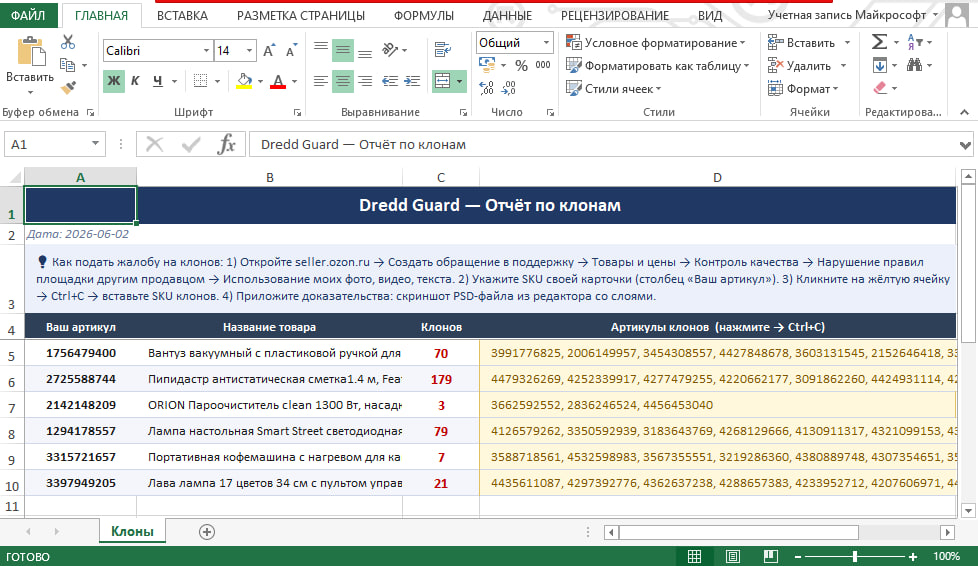The height and width of the screenshot is (566, 978).
Task: Increase decimal places
Action: pyautogui.click(x=487, y=88)
